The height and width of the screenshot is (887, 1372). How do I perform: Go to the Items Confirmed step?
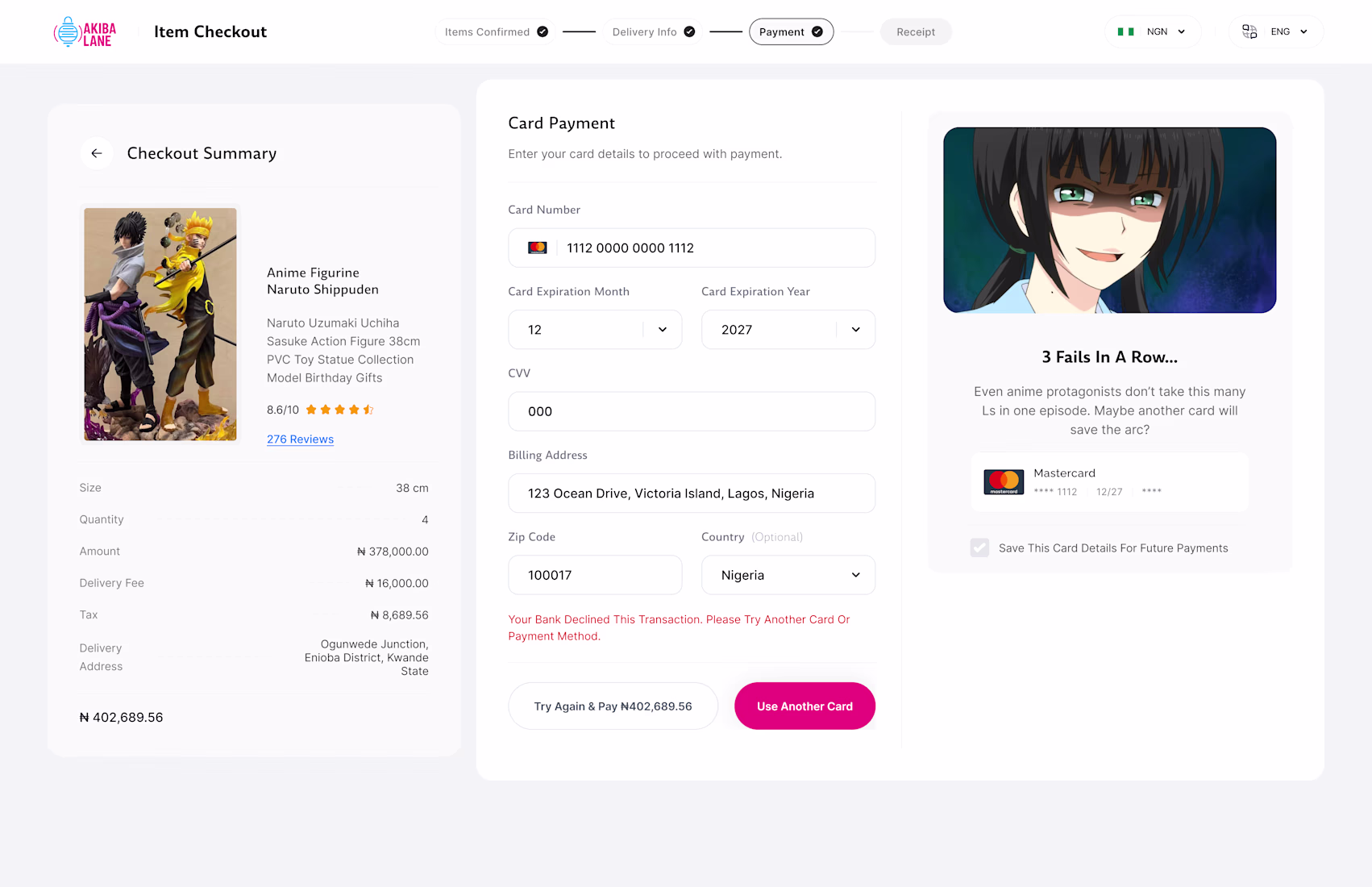[x=496, y=31]
